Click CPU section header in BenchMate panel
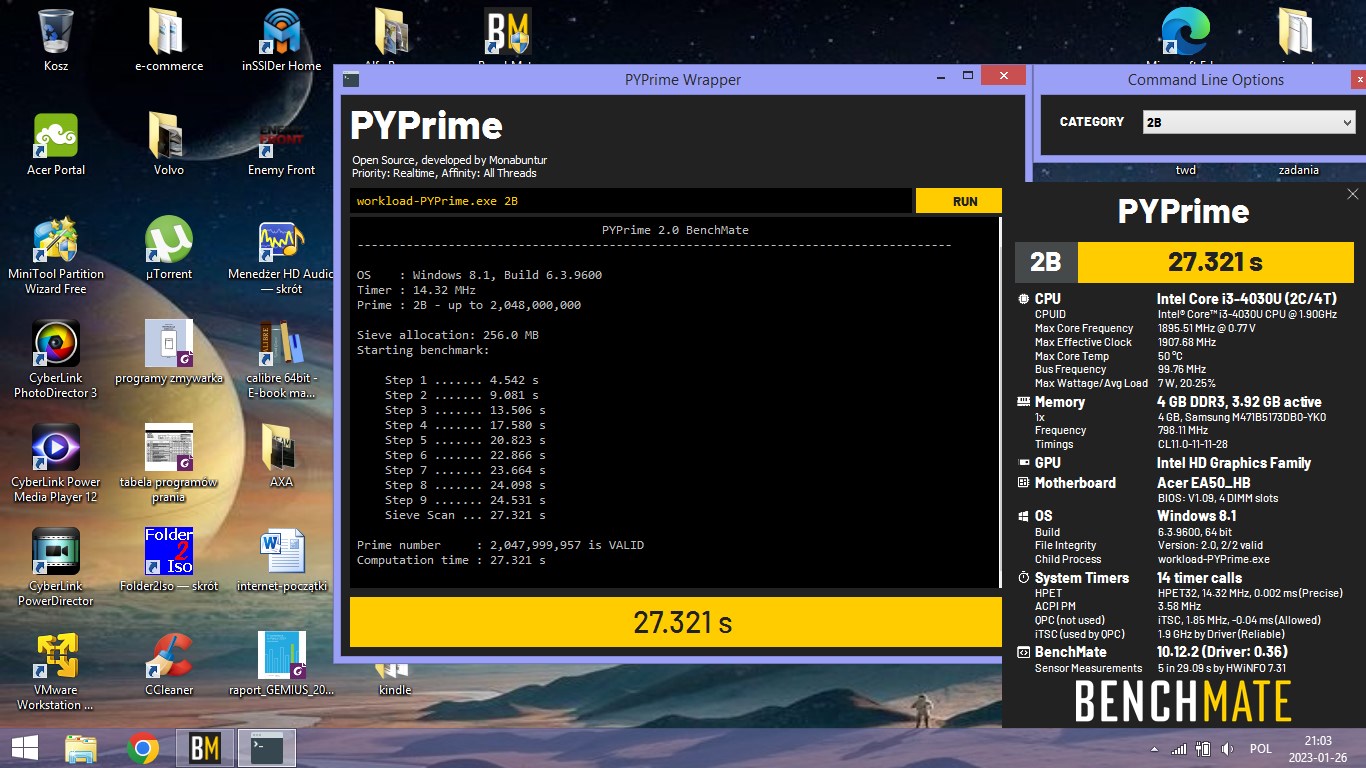 (1048, 298)
